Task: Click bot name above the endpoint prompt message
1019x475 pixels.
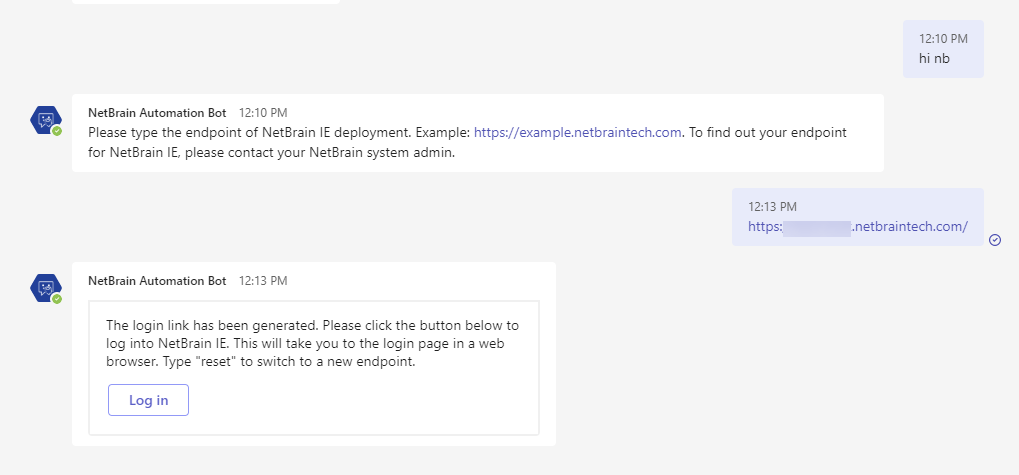Action: click(157, 113)
